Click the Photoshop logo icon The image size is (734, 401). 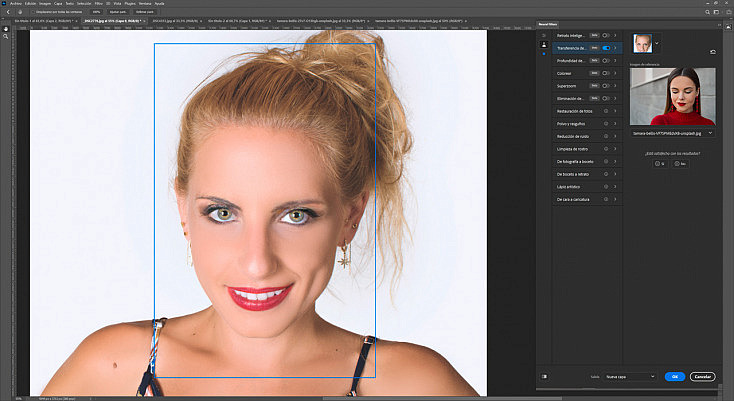4,3
